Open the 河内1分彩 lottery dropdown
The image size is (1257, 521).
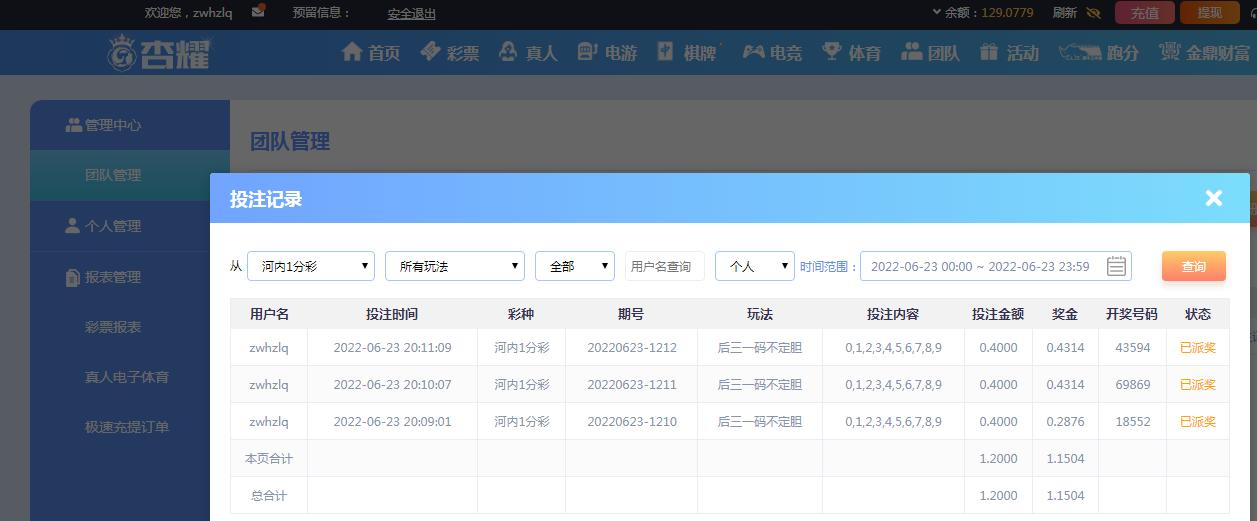311,266
